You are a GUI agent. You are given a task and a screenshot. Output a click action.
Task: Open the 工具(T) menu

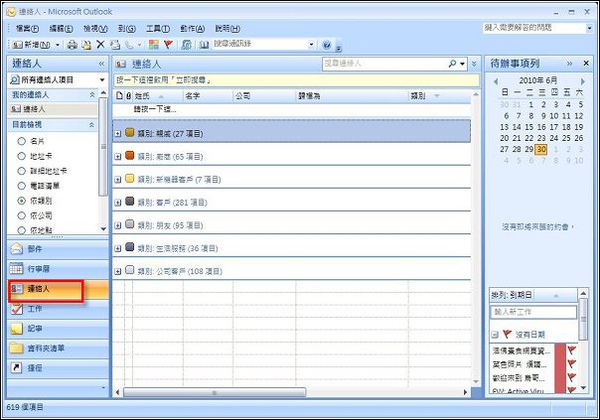coord(158,29)
